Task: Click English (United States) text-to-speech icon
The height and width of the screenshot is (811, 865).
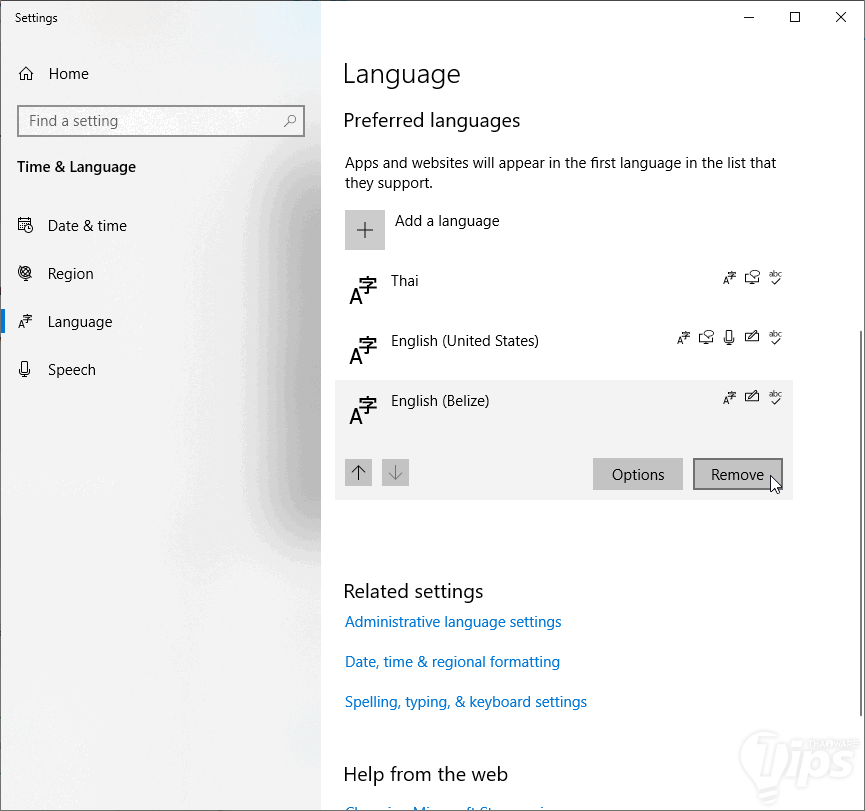Action: [x=706, y=337]
